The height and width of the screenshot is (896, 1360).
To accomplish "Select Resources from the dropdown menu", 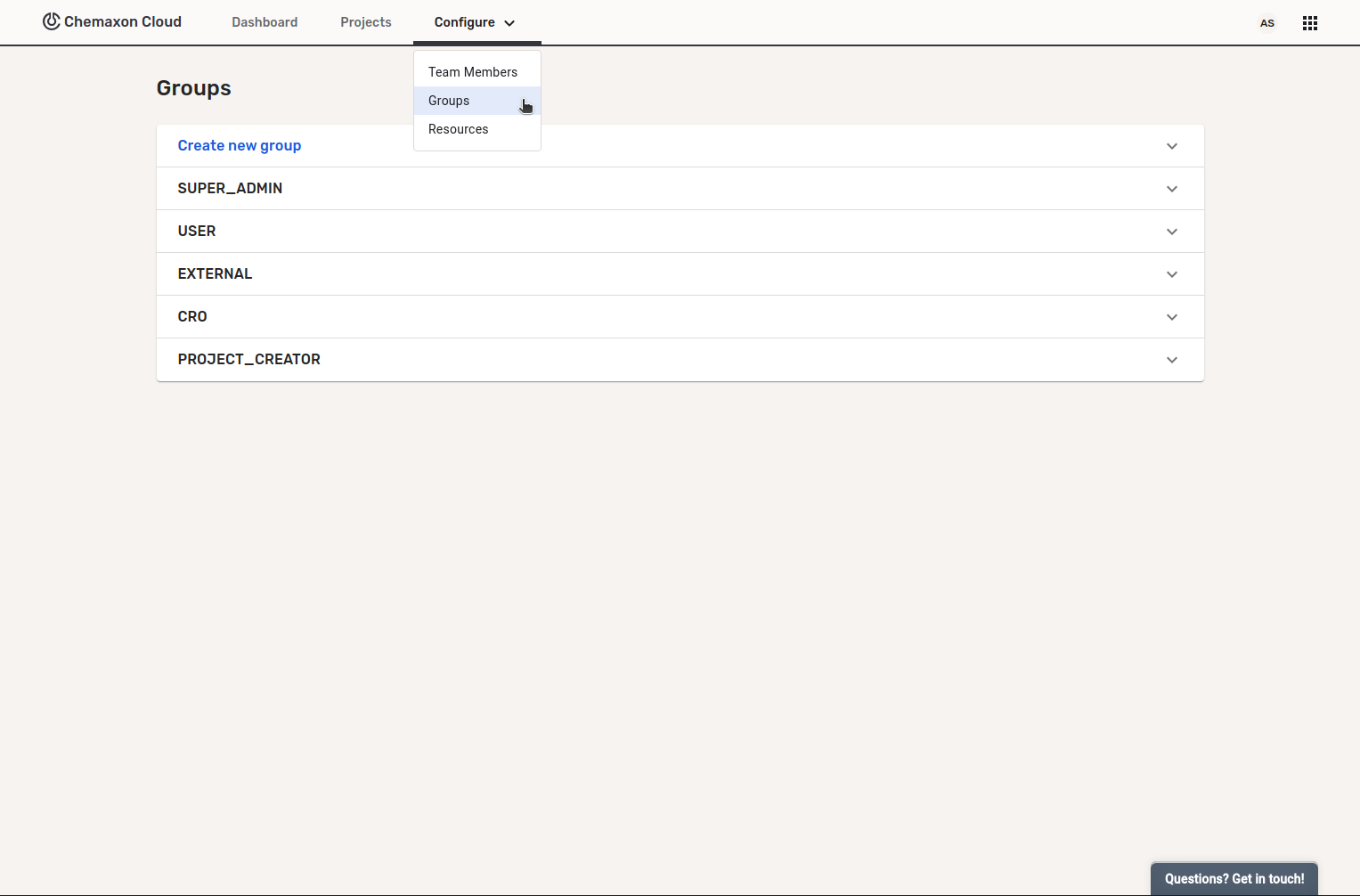I will 458,129.
